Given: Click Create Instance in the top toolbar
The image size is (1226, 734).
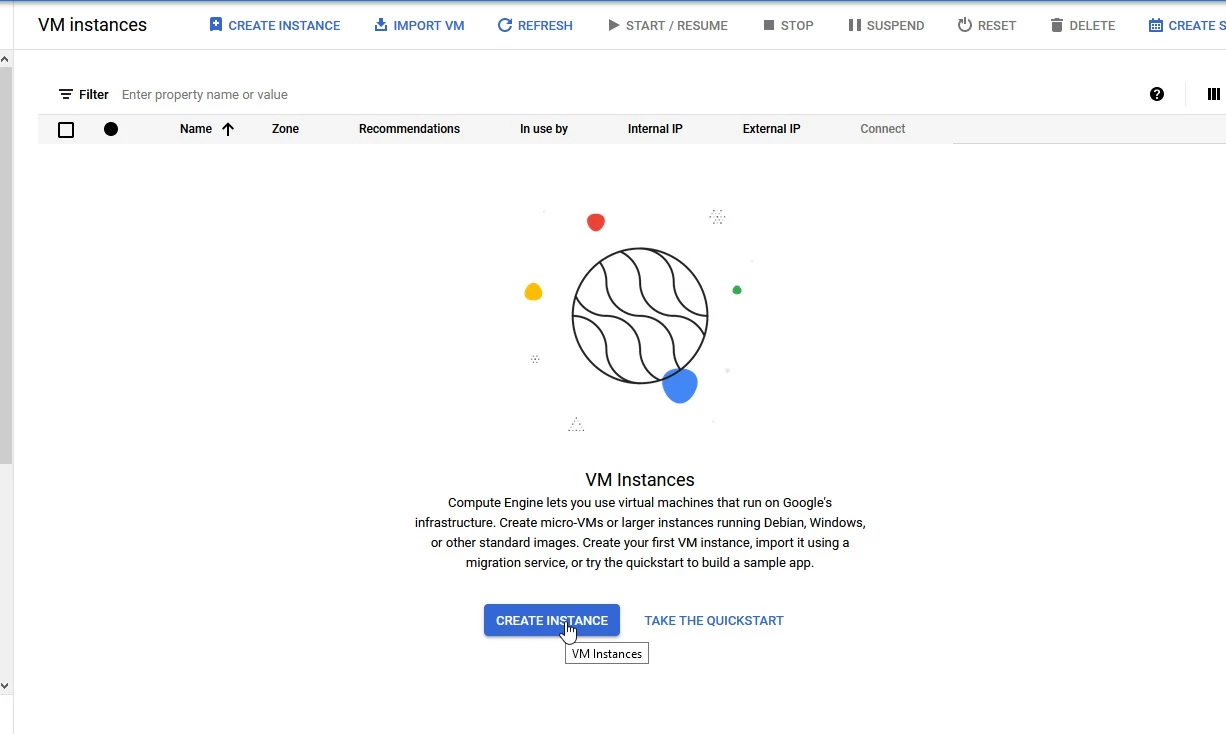Looking at the screenshot, I should 275,25.
